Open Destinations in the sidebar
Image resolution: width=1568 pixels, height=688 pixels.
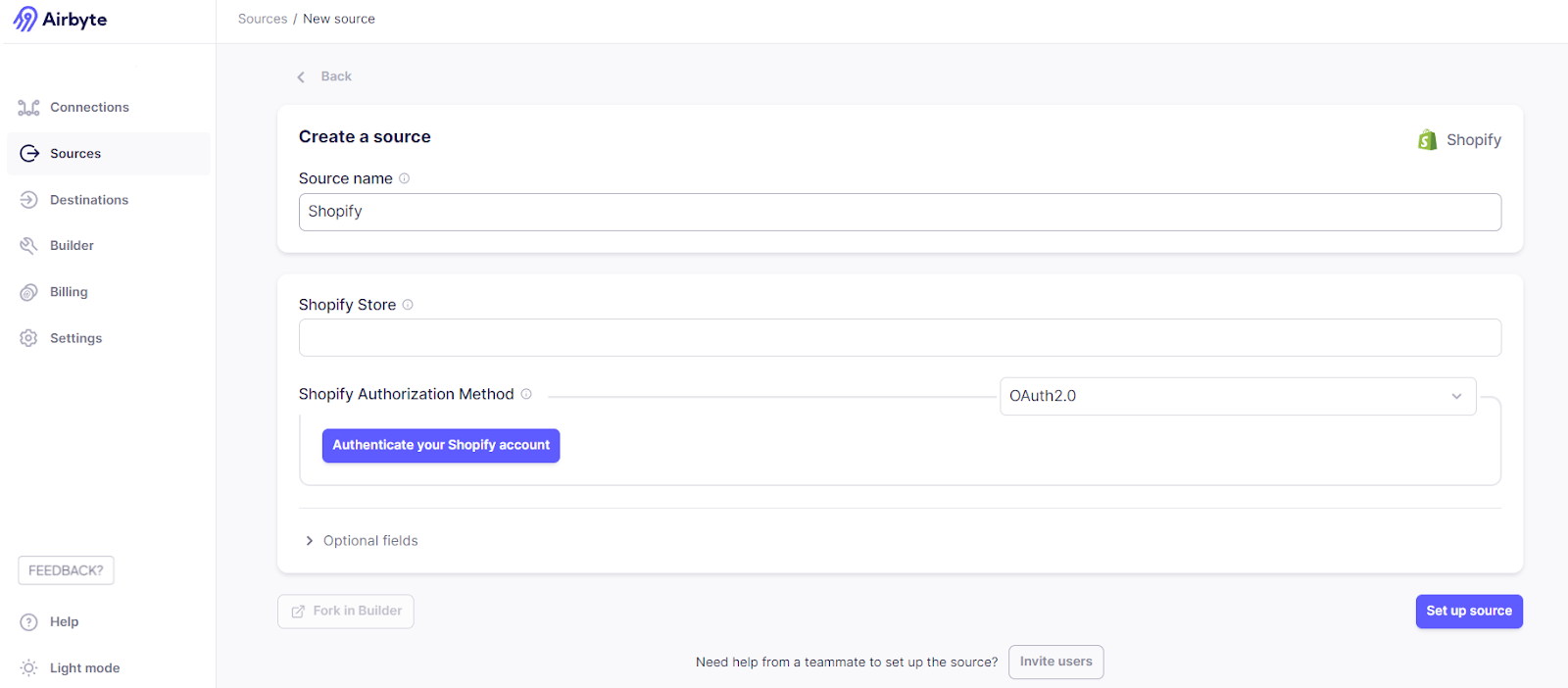(x=89, y=200)
